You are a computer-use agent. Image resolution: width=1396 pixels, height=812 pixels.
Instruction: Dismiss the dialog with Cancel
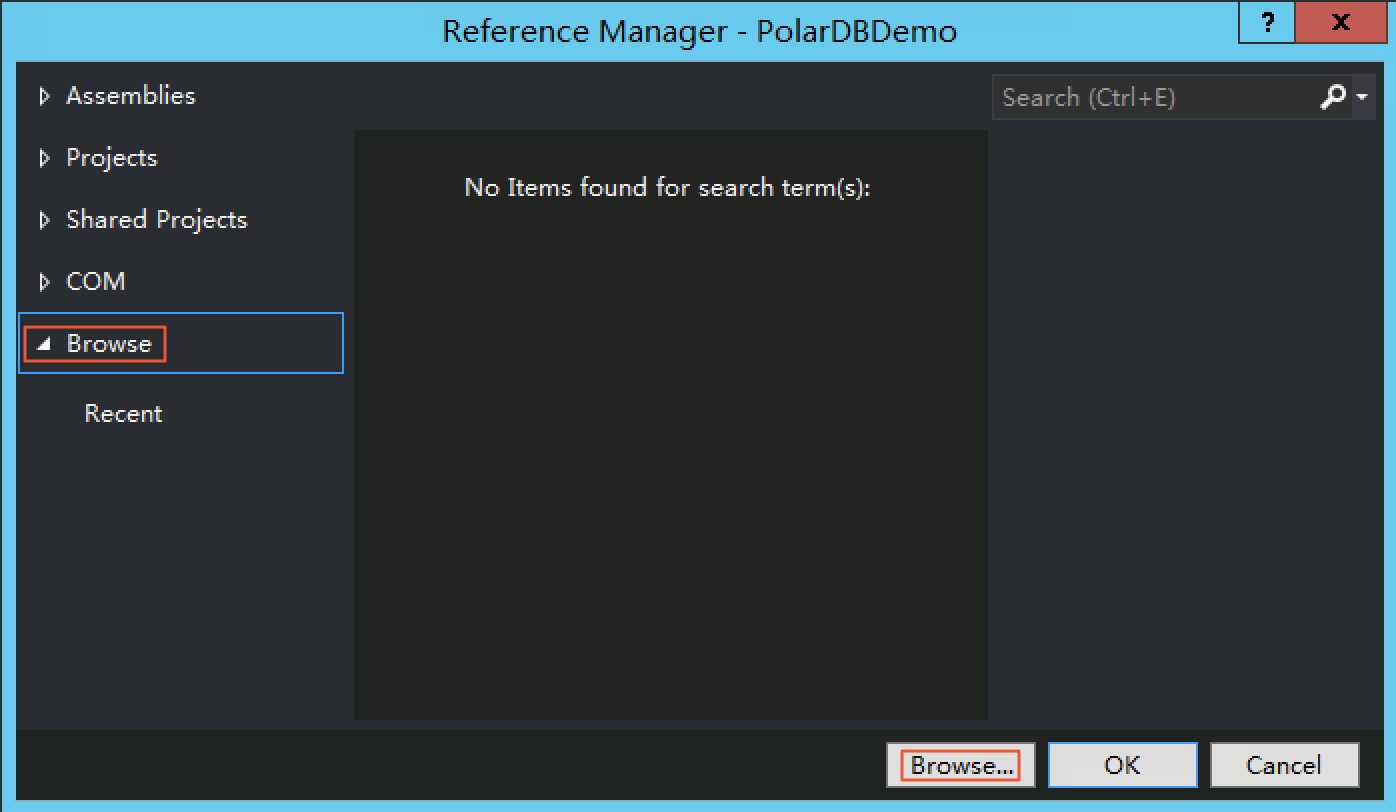tap(1285, 764)
